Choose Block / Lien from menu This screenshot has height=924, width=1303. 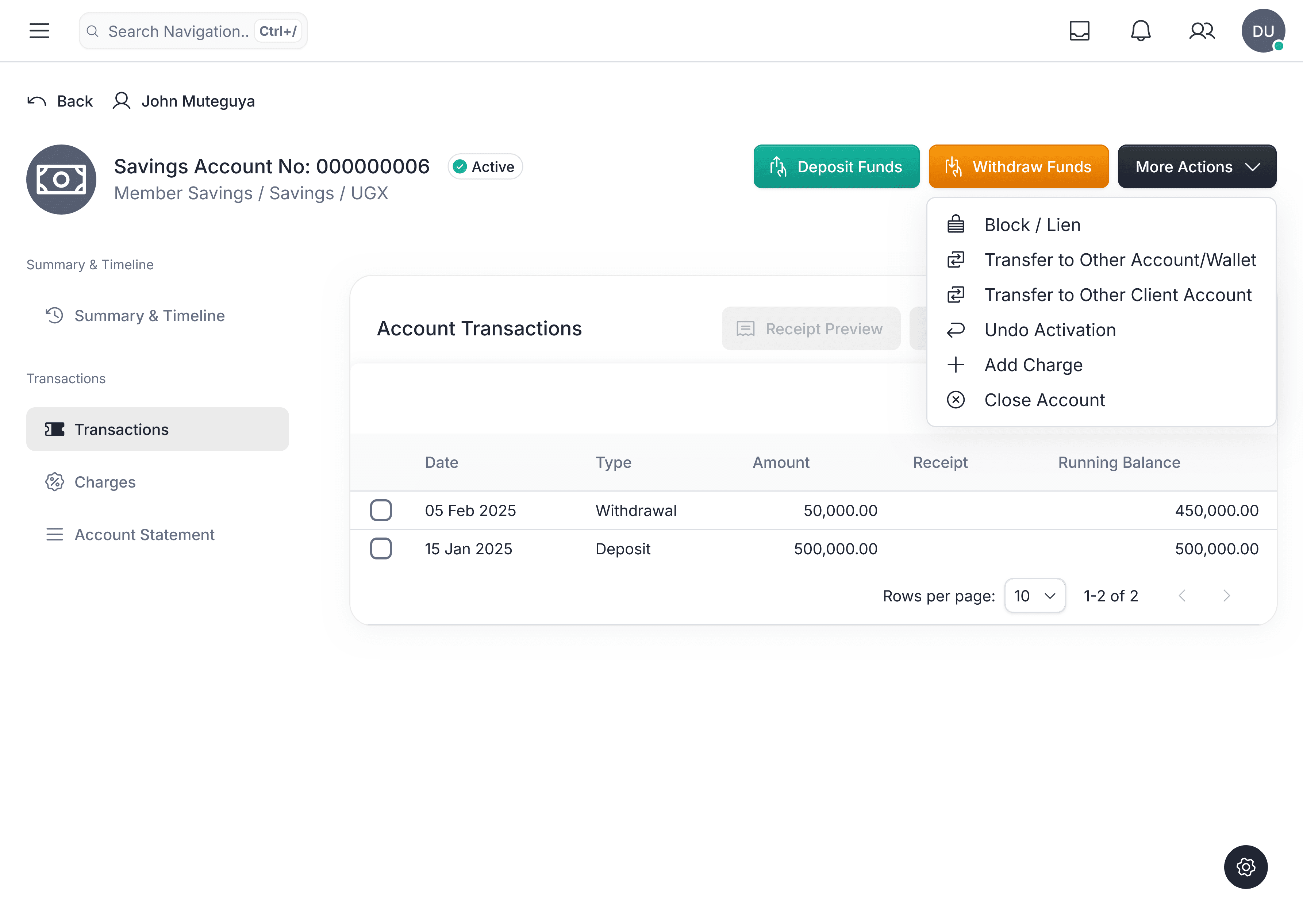[1031, 225]
